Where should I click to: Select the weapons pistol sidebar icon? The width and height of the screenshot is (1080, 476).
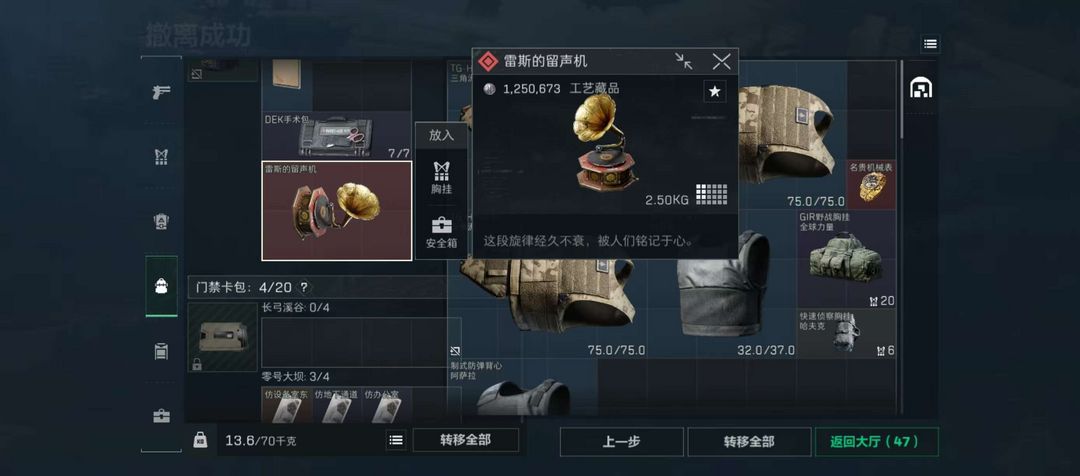pyautogui.click(x=161, y=92)
